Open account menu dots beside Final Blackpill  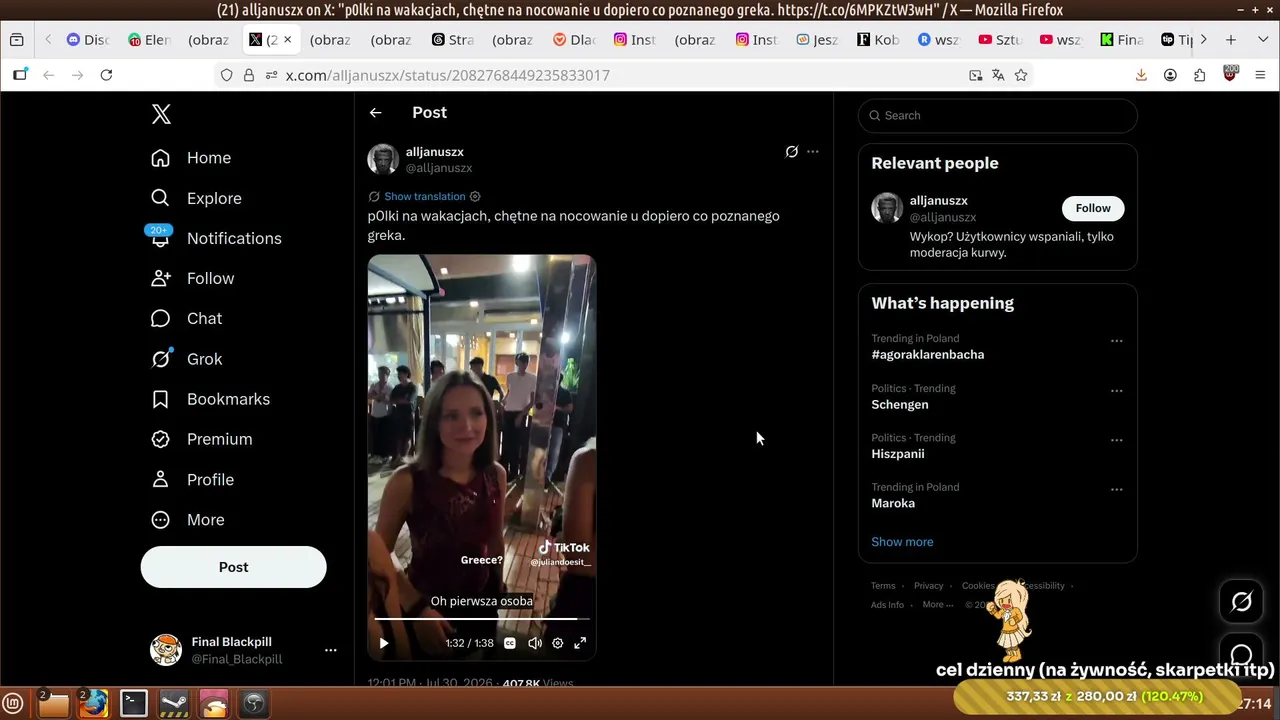tap(331, 650)
